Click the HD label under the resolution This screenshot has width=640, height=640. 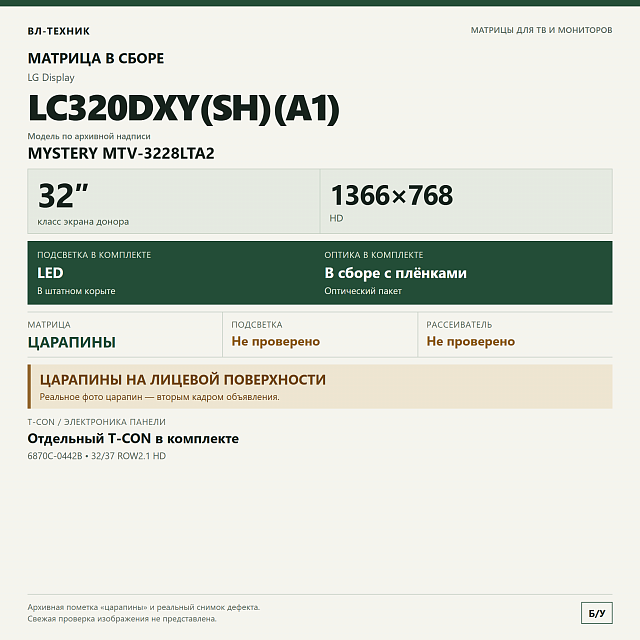point(336,218)
